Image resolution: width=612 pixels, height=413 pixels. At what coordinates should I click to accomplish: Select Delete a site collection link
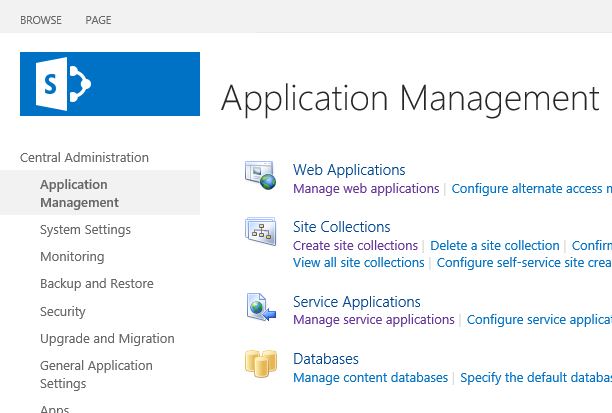click(495, 245)
